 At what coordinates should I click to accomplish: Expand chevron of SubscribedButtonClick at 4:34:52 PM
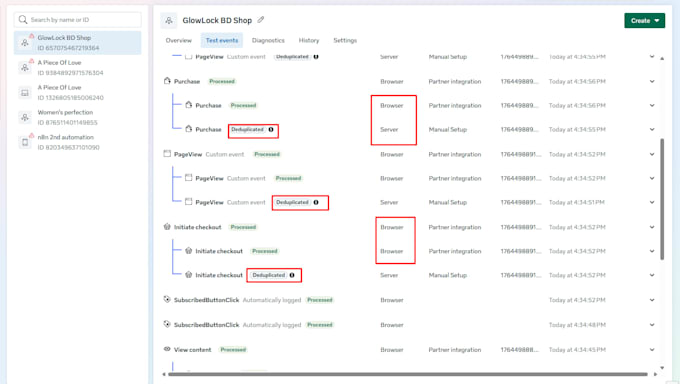[x=652, y=300]
